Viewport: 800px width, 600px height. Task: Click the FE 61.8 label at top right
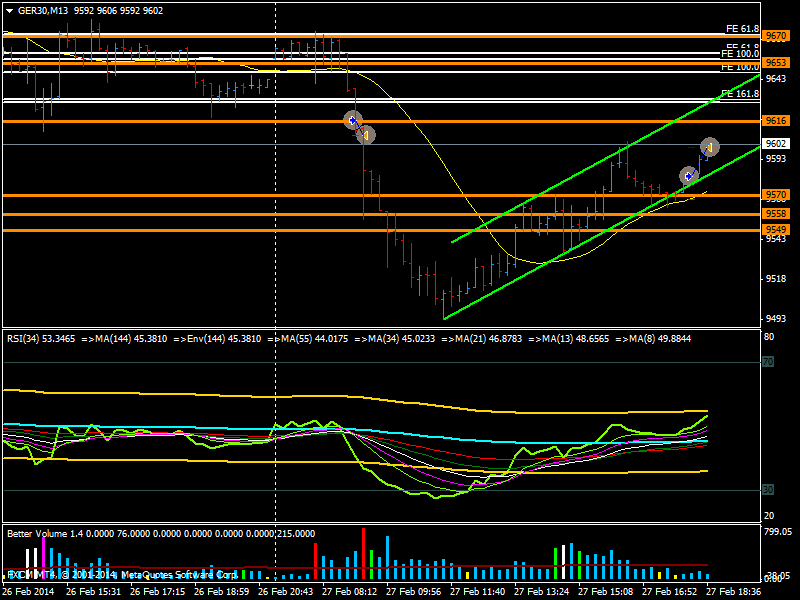[741, 29]
